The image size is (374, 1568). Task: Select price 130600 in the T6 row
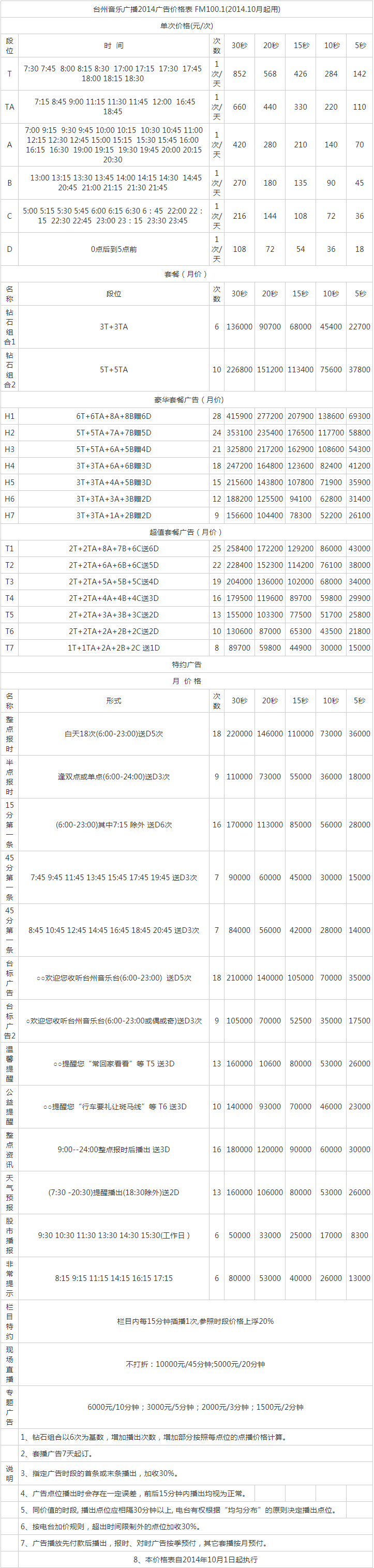coord(240,631)
